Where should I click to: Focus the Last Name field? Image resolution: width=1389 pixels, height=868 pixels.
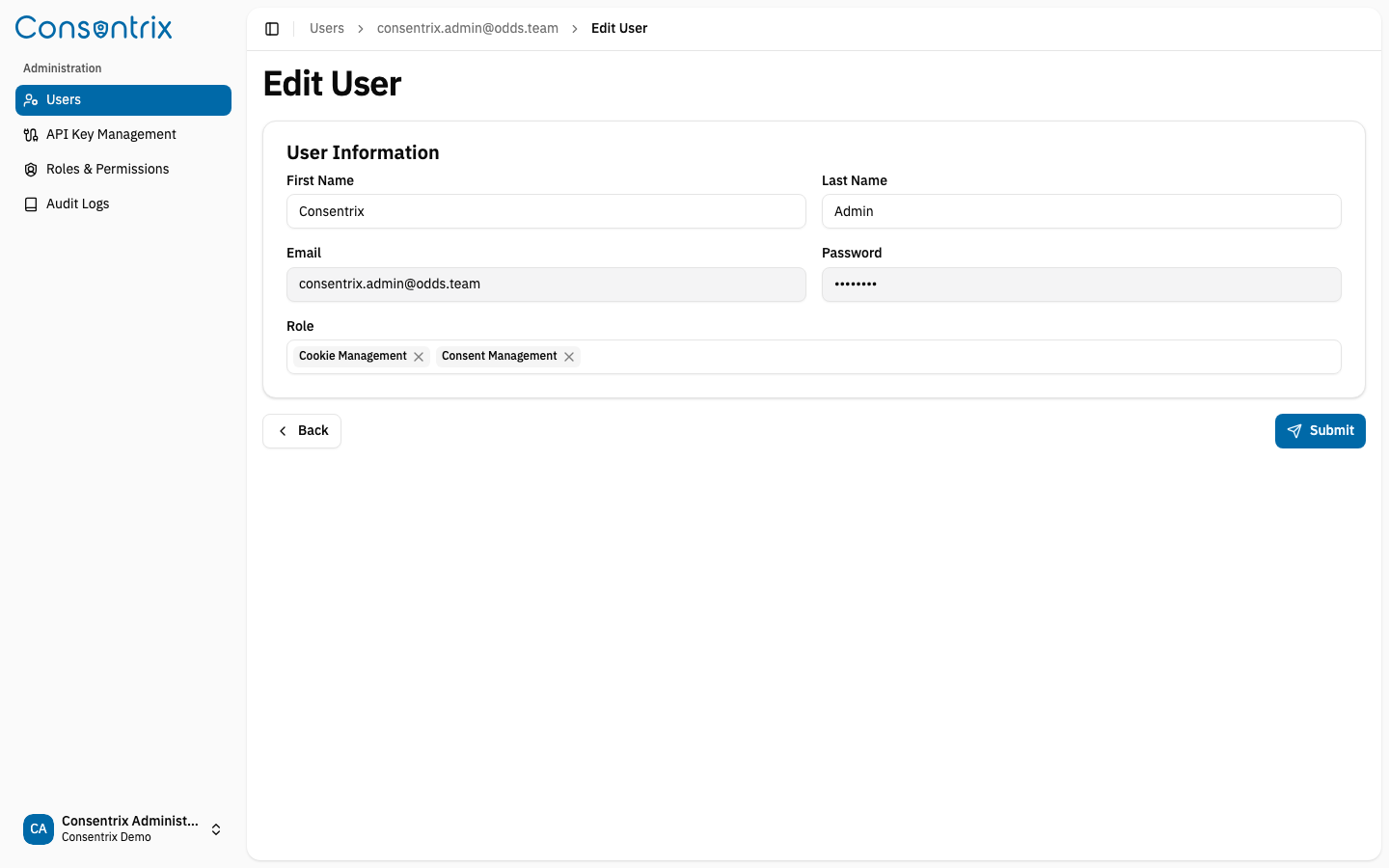click(1081, 211)
